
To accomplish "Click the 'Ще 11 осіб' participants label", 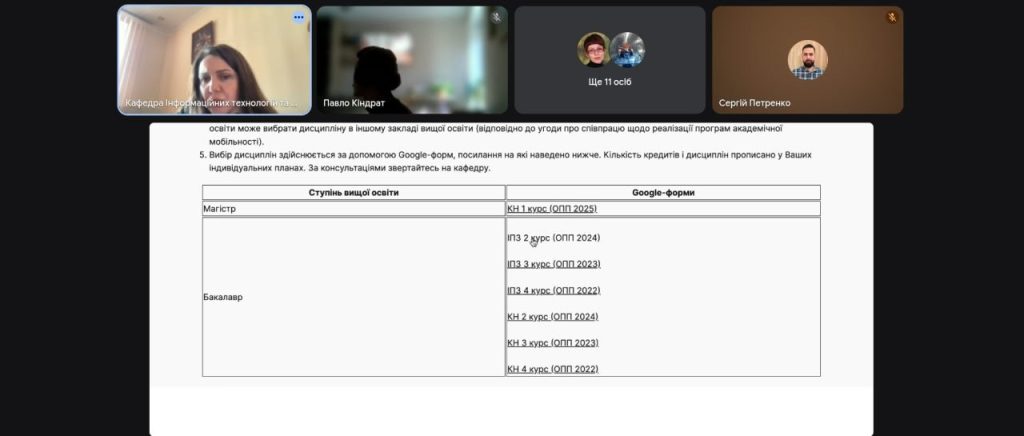I will coord(610,82).
